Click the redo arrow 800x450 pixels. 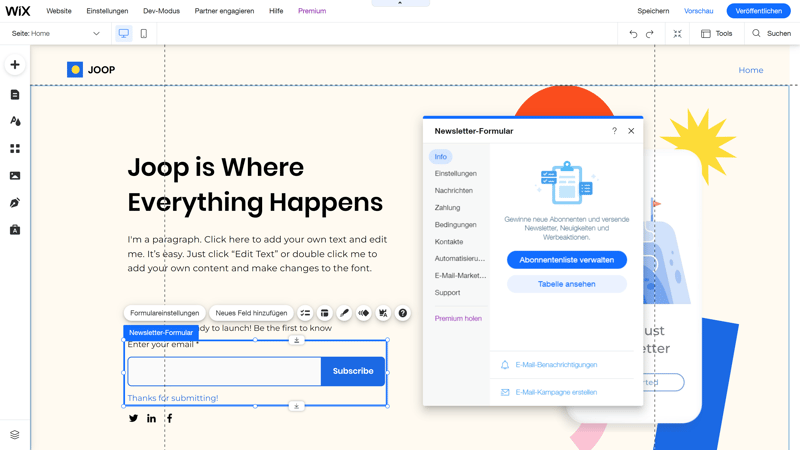[x=649, y=34]
